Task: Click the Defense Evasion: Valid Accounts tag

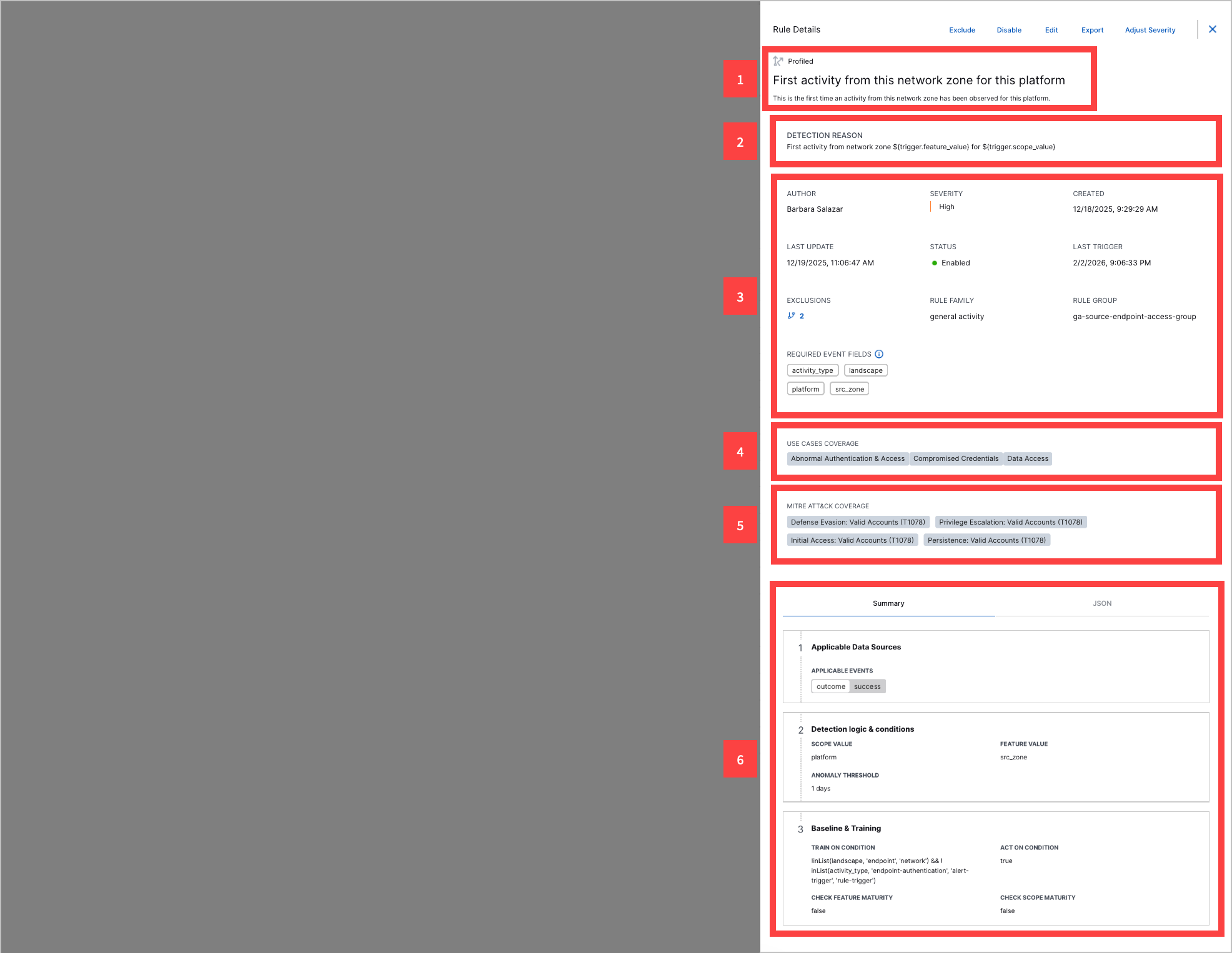Action: point(857,522)
